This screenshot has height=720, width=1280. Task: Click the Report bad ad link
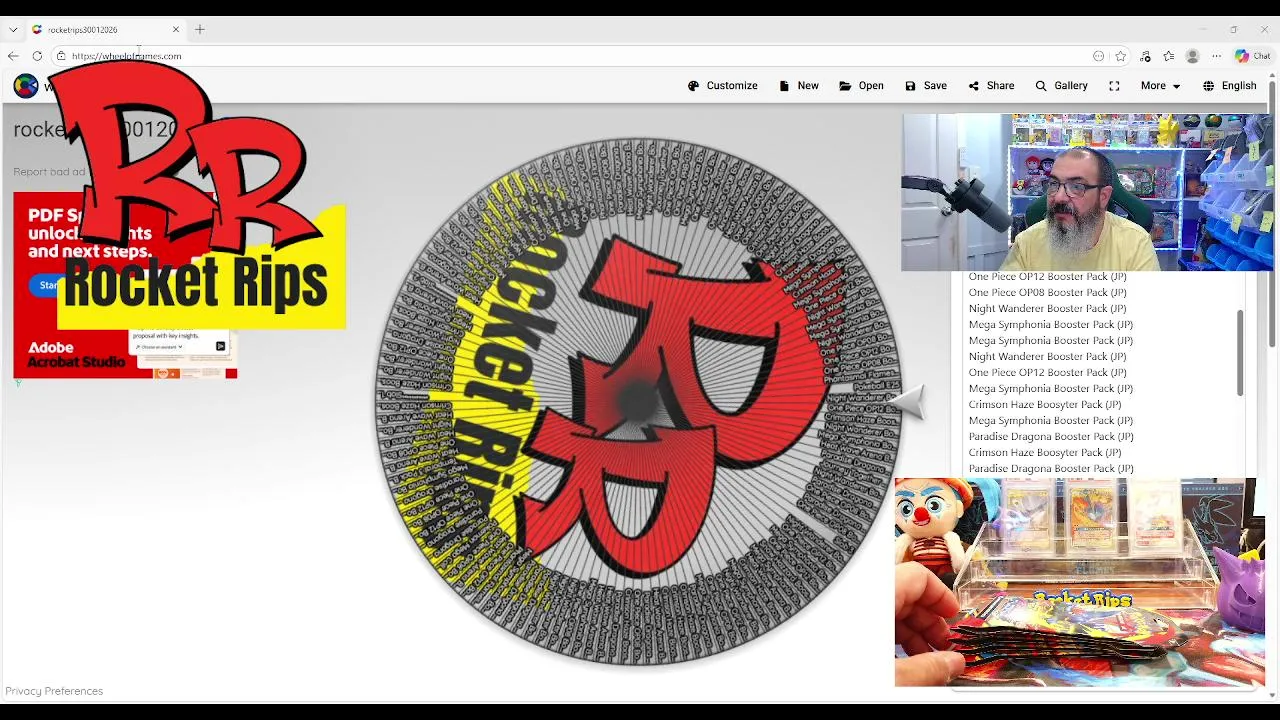[x=49, y=172]
